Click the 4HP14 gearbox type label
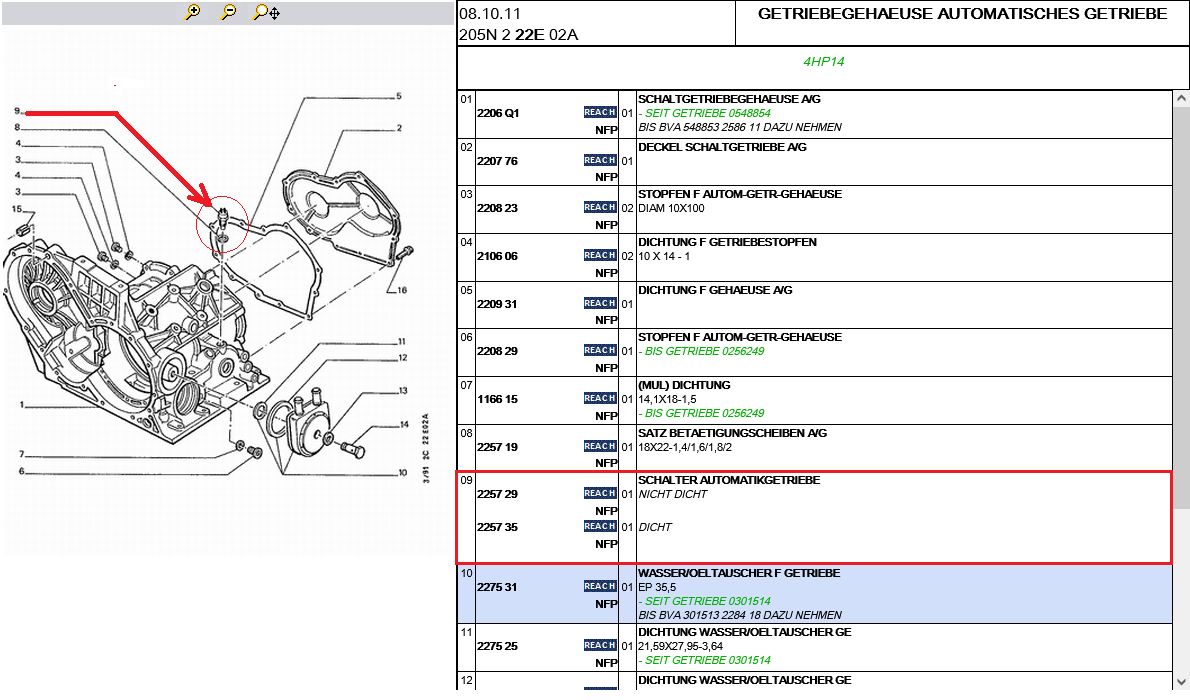This screenshot has height=700, width=1190. (x=823, y=62)
